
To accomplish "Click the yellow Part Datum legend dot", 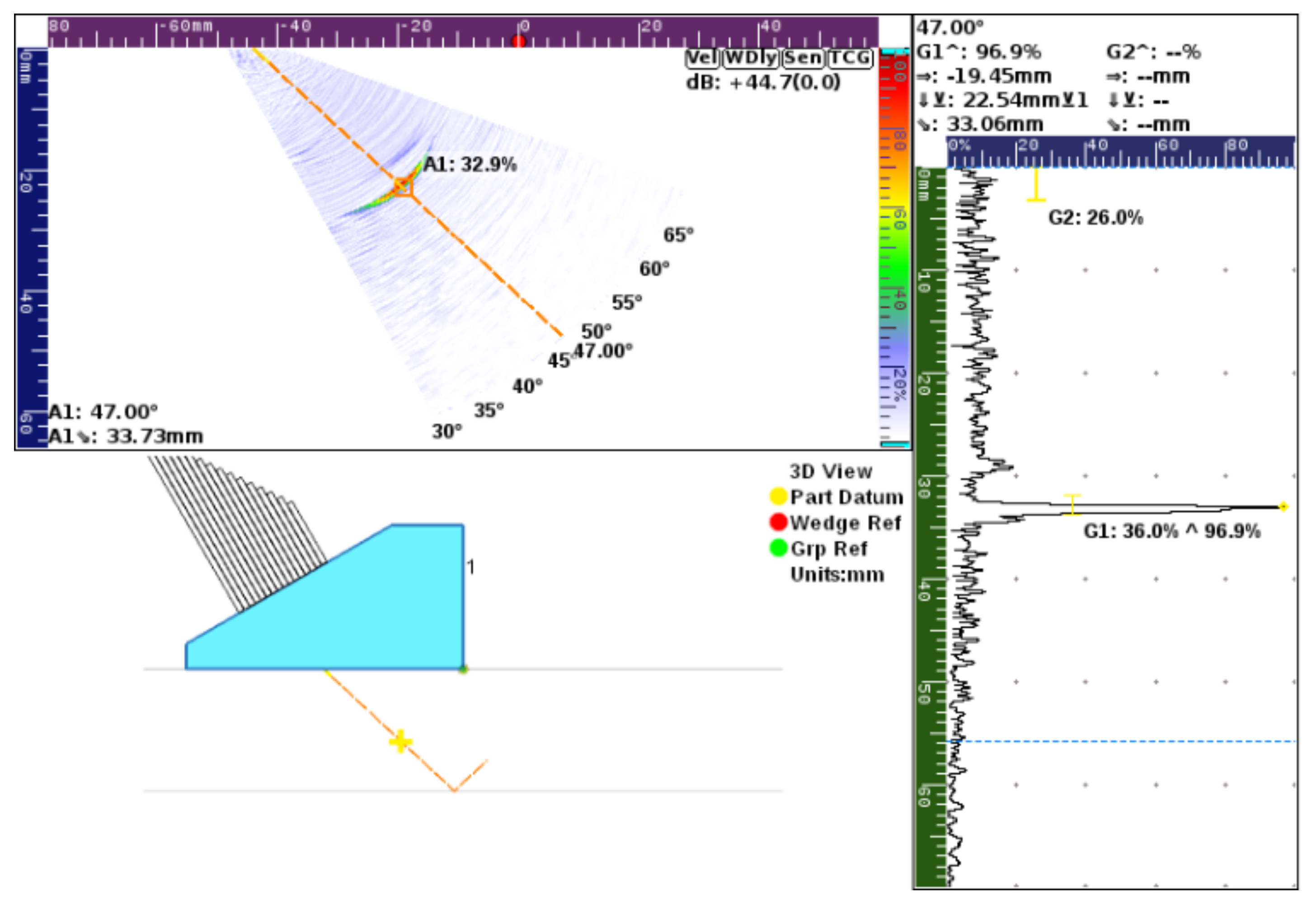I will click(x=778, y=496).
